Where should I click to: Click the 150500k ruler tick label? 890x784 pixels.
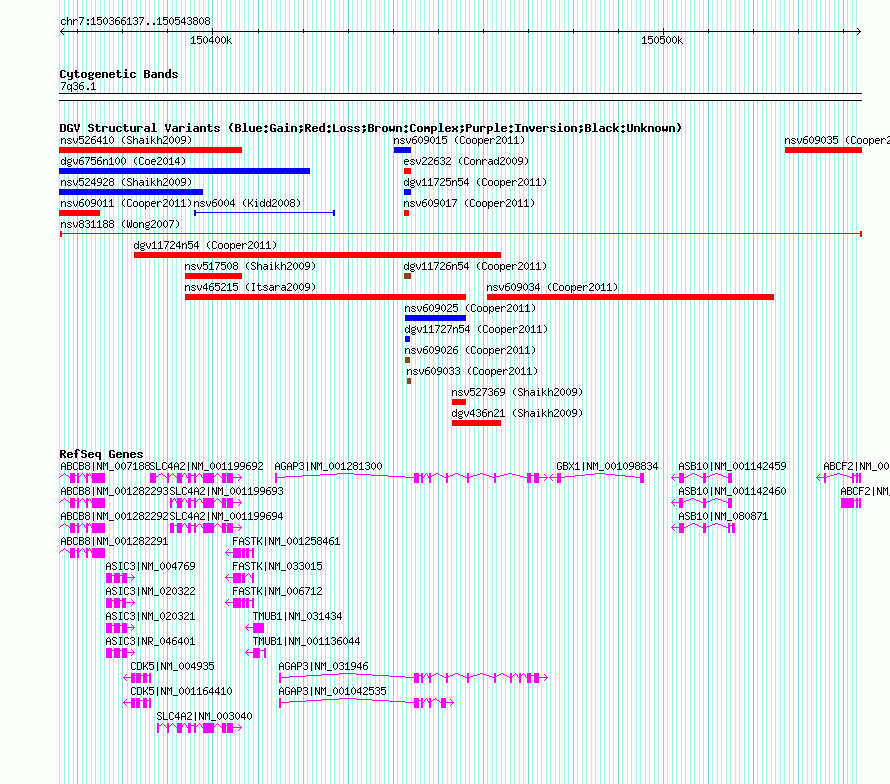coord(662,40)
